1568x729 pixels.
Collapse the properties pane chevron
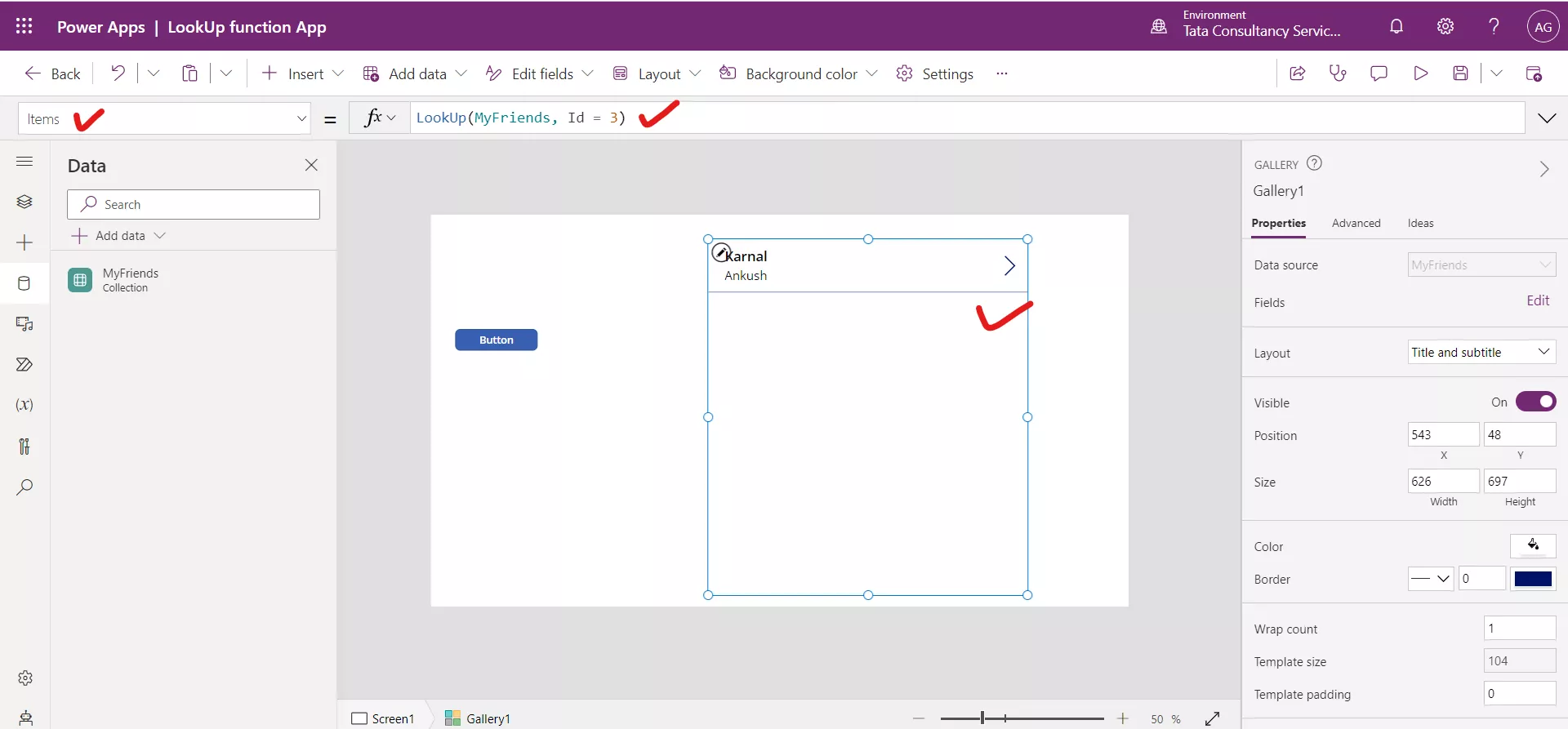(x=1544, y=169)
